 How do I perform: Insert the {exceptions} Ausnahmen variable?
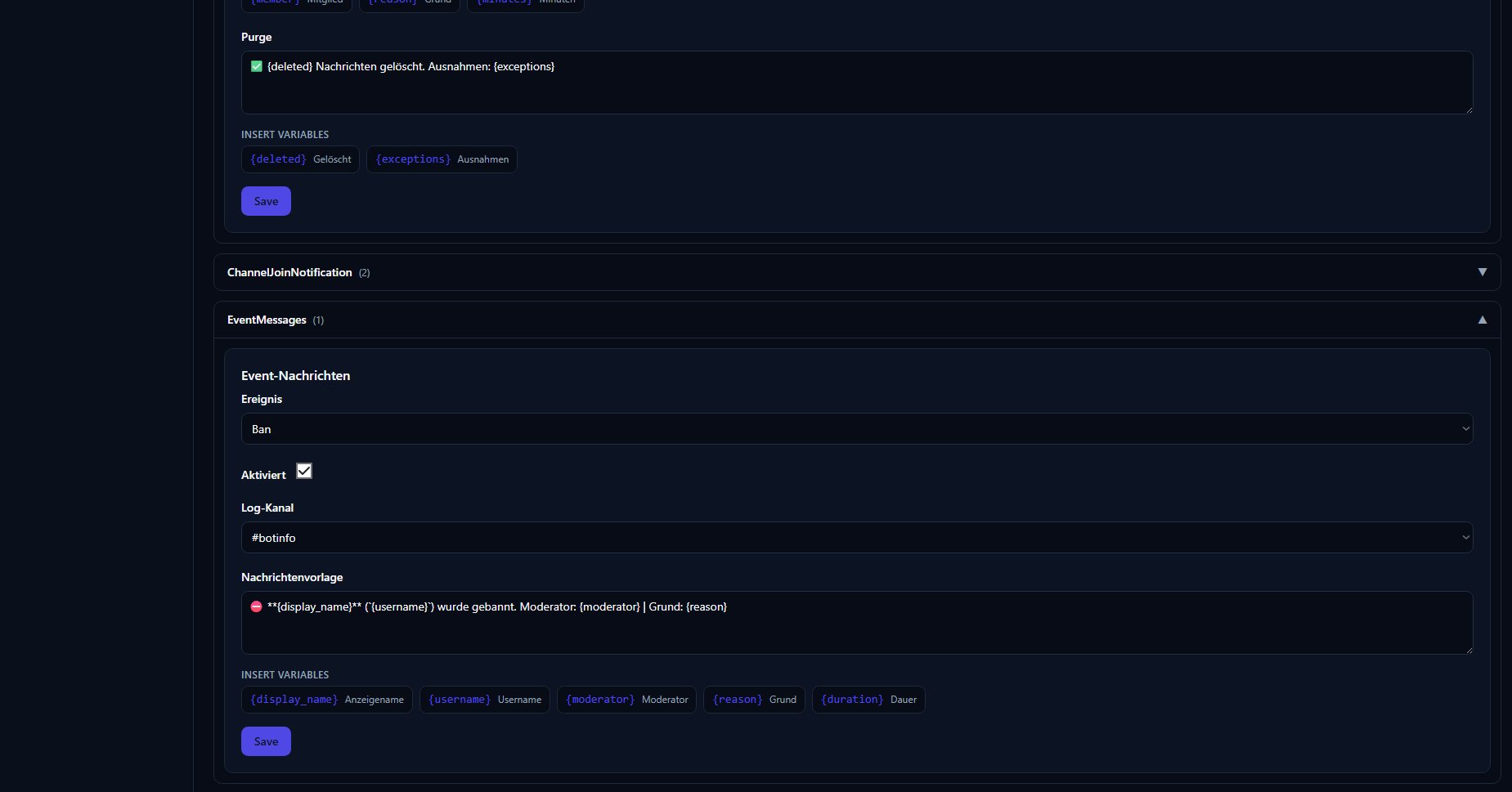pos(442,159)
